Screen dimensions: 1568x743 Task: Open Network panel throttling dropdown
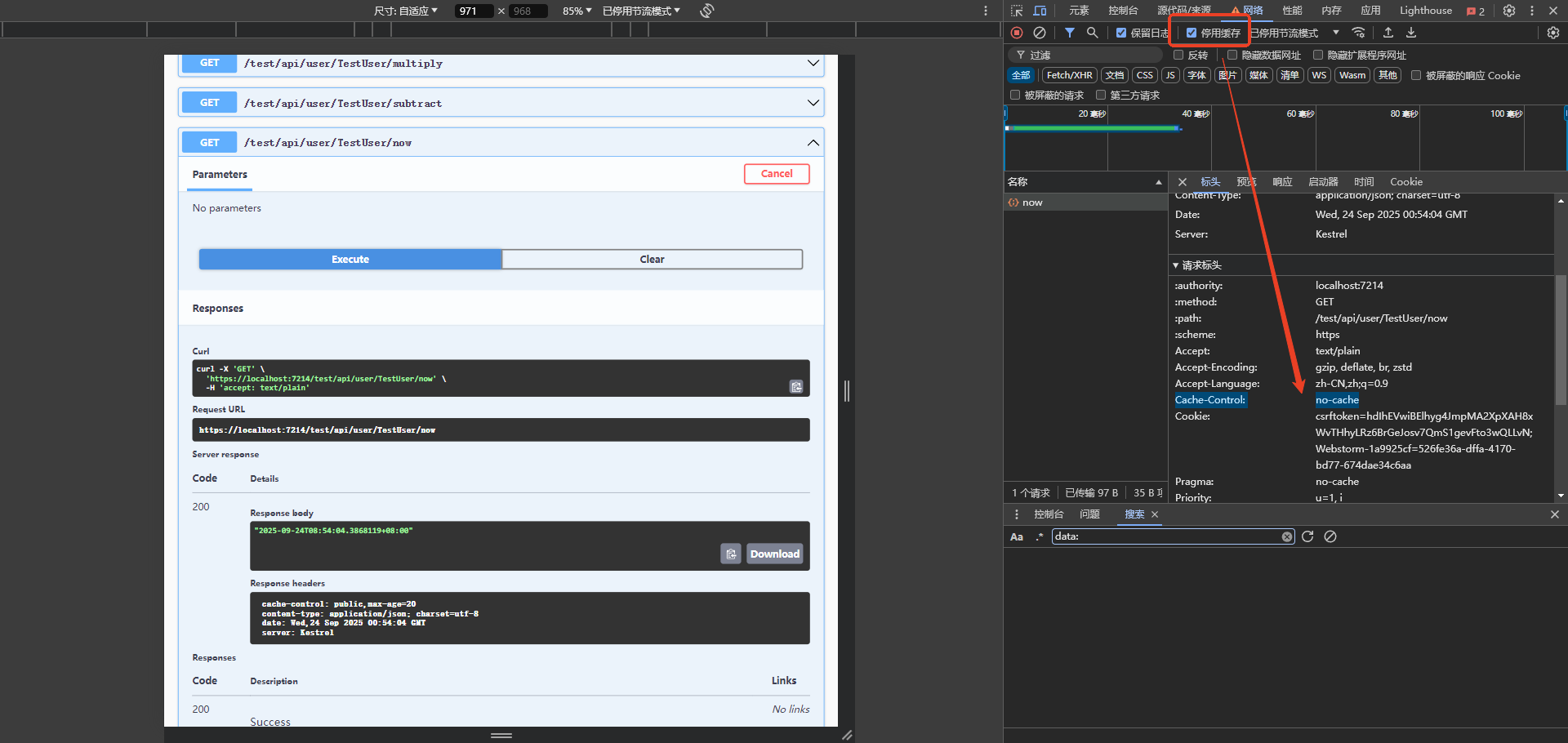coord(1295,33)
